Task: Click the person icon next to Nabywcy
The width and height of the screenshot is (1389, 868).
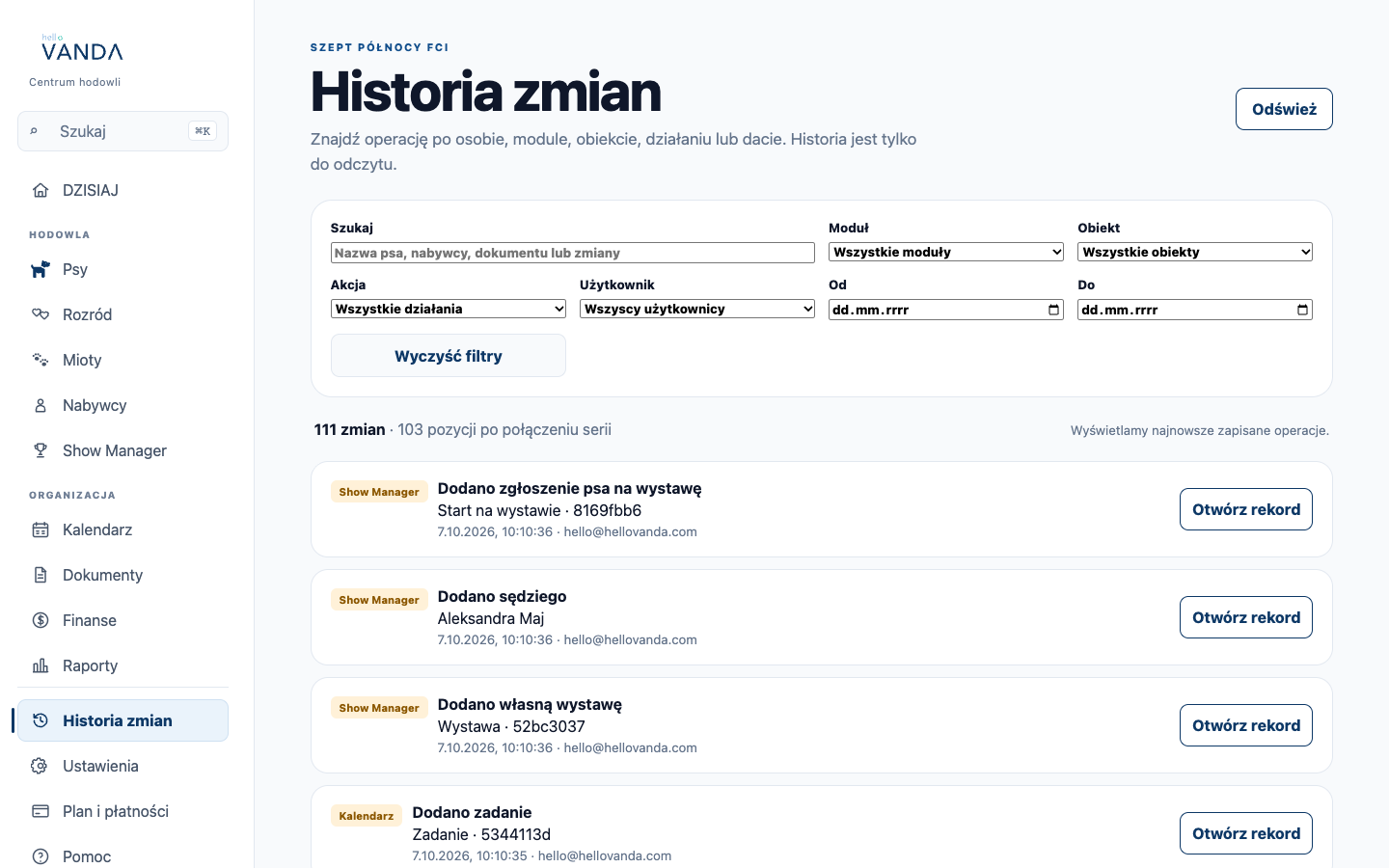Action: (x=41, y=405)
